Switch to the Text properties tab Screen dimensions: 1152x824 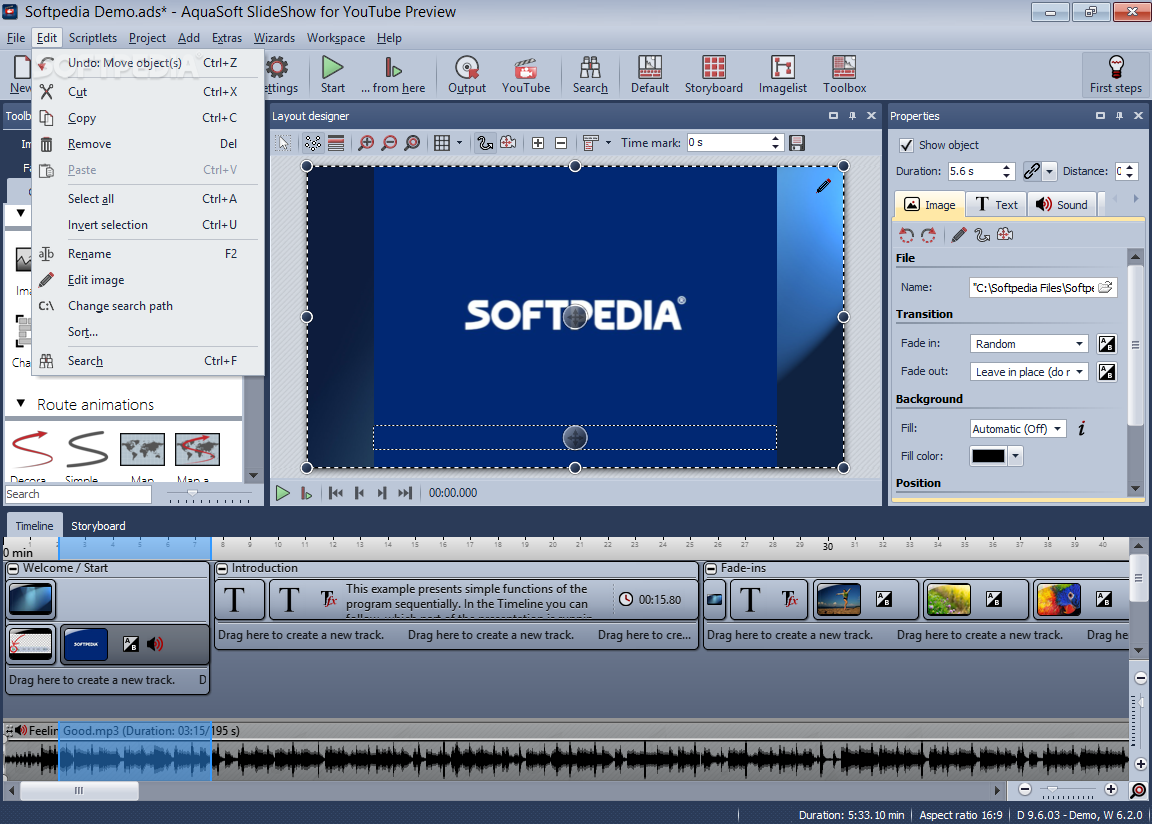(x=996, y=205)
